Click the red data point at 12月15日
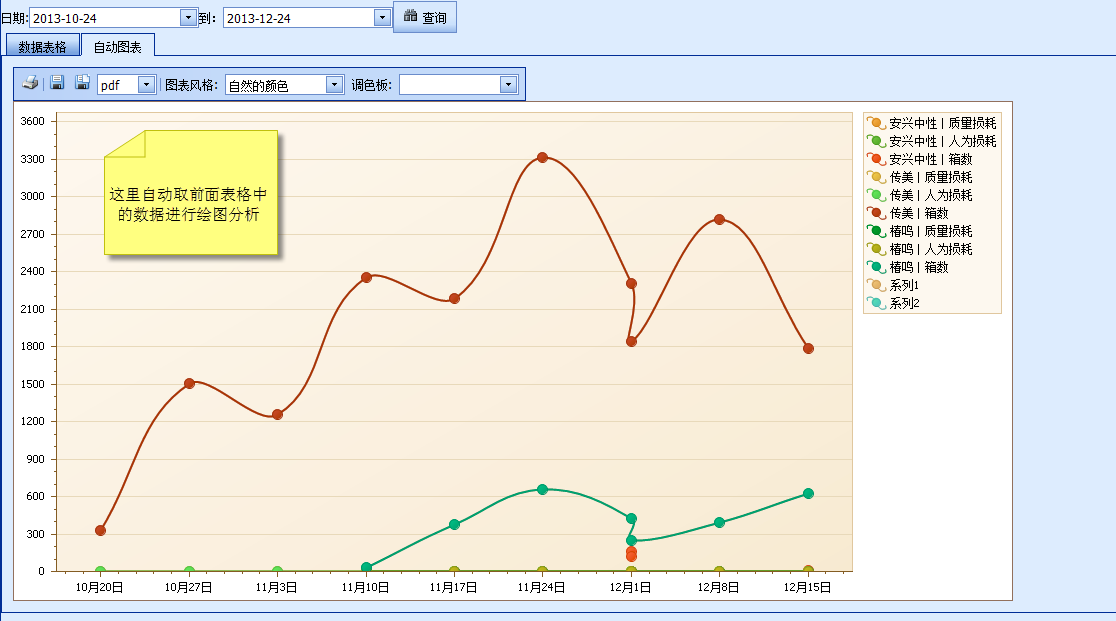Viewport: 1116px width, 621px height. pos(808,349)
